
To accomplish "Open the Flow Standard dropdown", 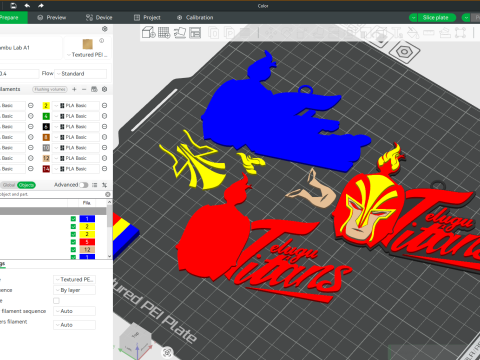I will point(80,74).
